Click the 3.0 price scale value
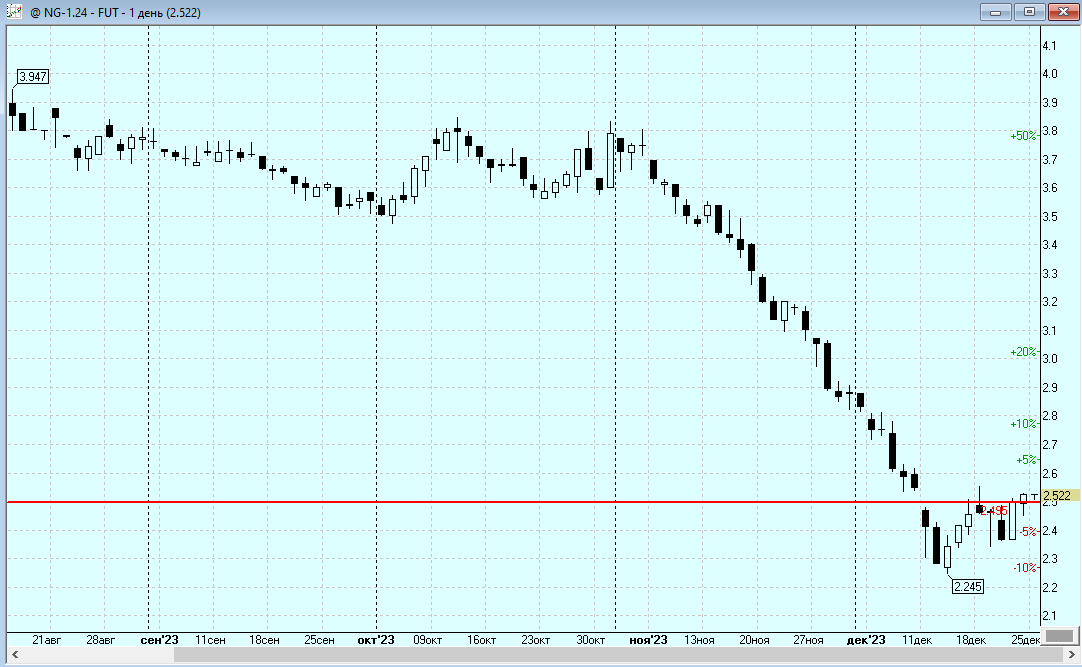 pos(1049,359)
